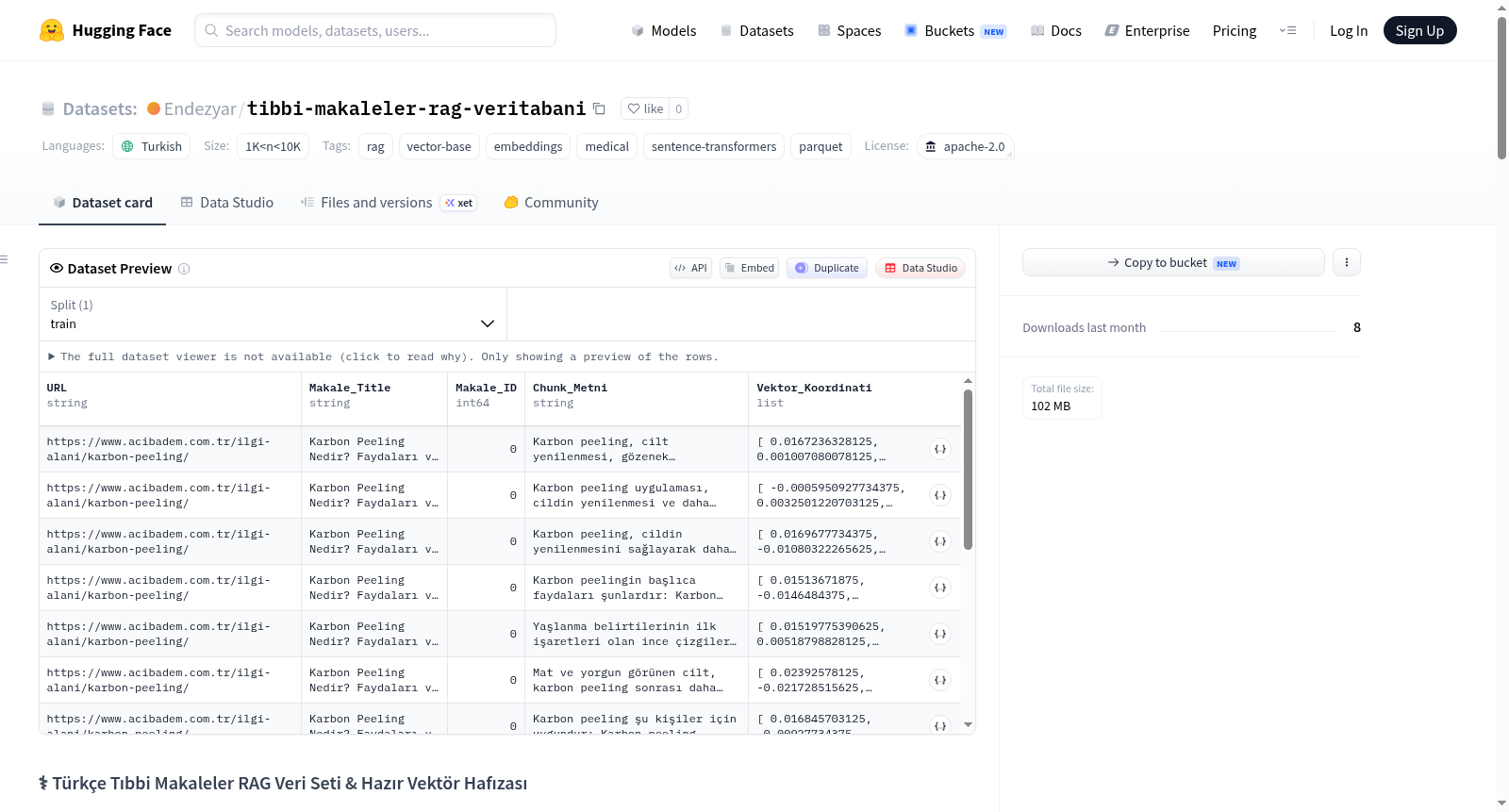The height and width of the screenshot is (812, 1509).
Task: Click the vector-base tag
Action: (x=439, y=146)
